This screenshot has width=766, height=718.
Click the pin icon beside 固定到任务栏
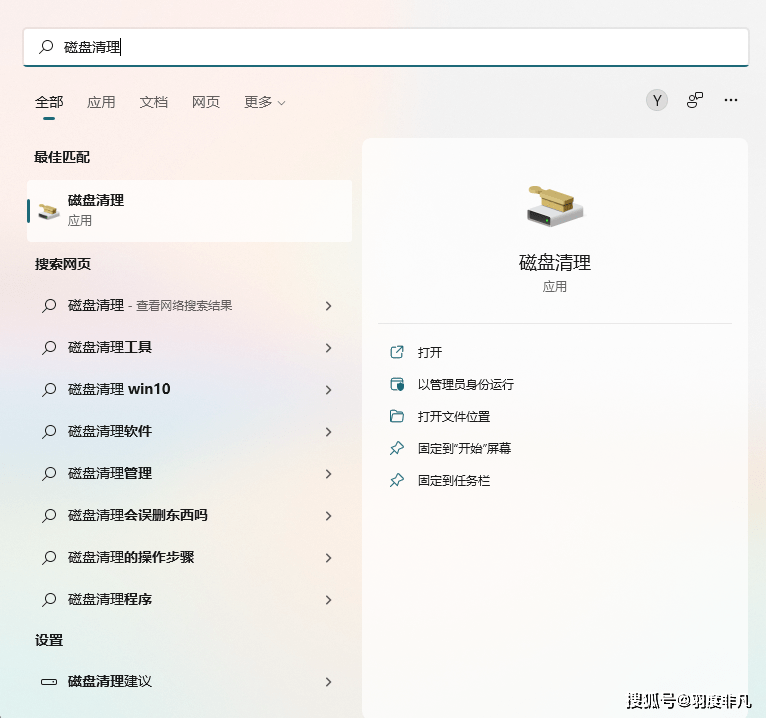pyautogui.click(x=397, y=481)
